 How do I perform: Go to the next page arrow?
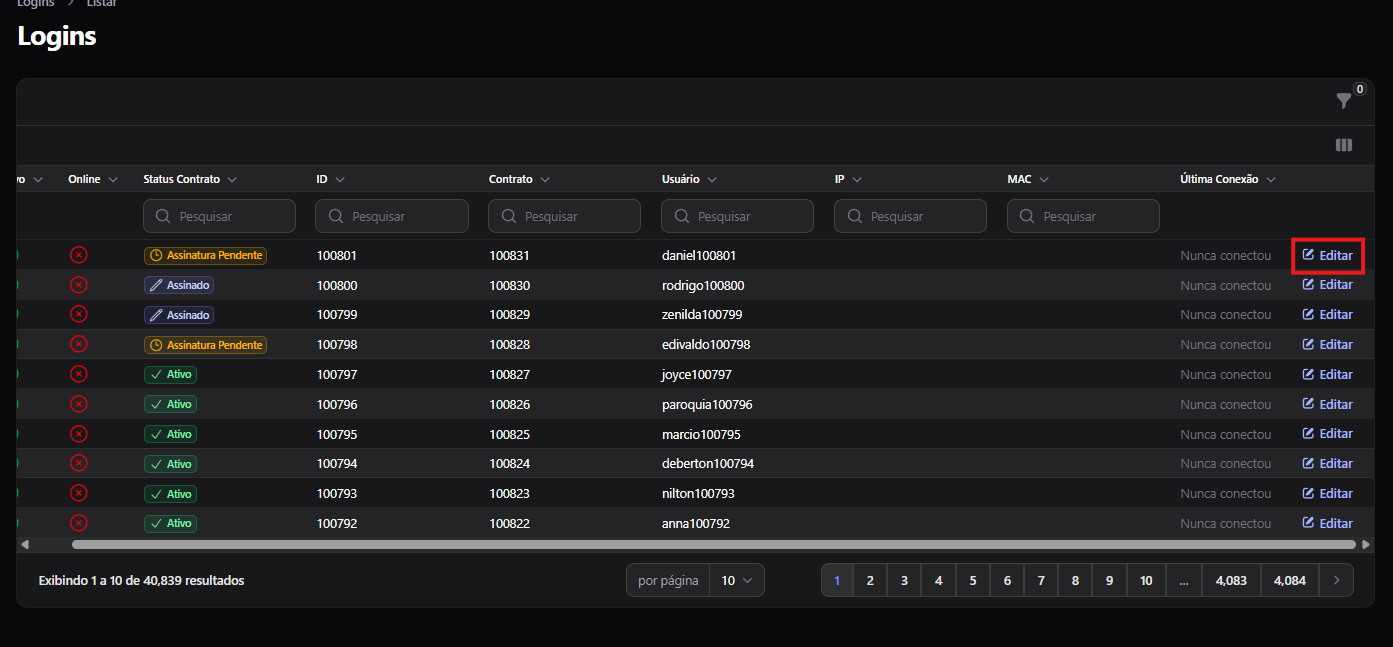(1337, 580)
